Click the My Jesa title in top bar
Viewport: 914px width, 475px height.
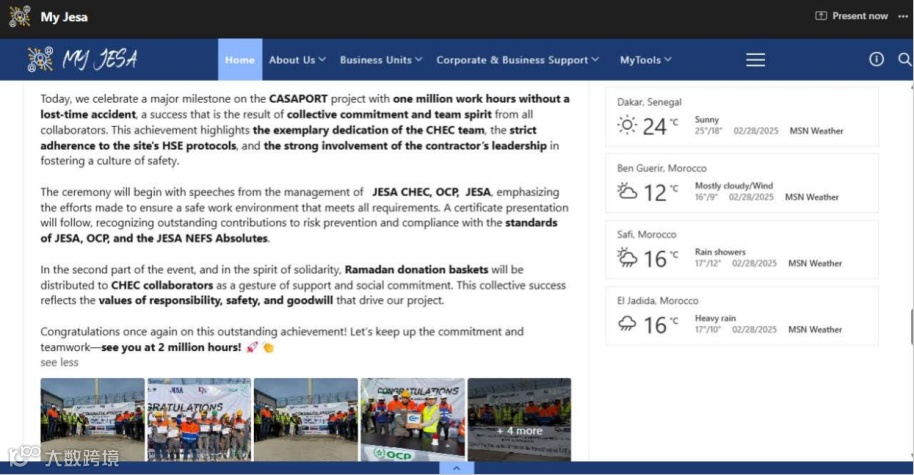(x=64, y=17)
